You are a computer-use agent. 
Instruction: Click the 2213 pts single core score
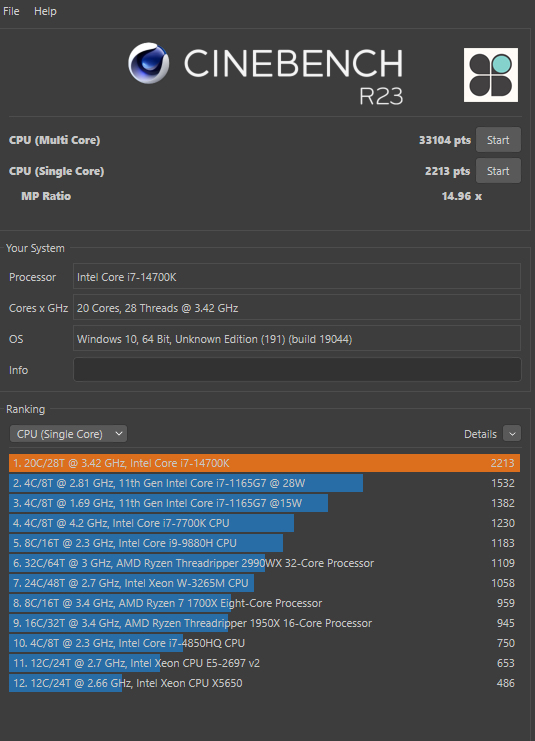coord(448,171)
